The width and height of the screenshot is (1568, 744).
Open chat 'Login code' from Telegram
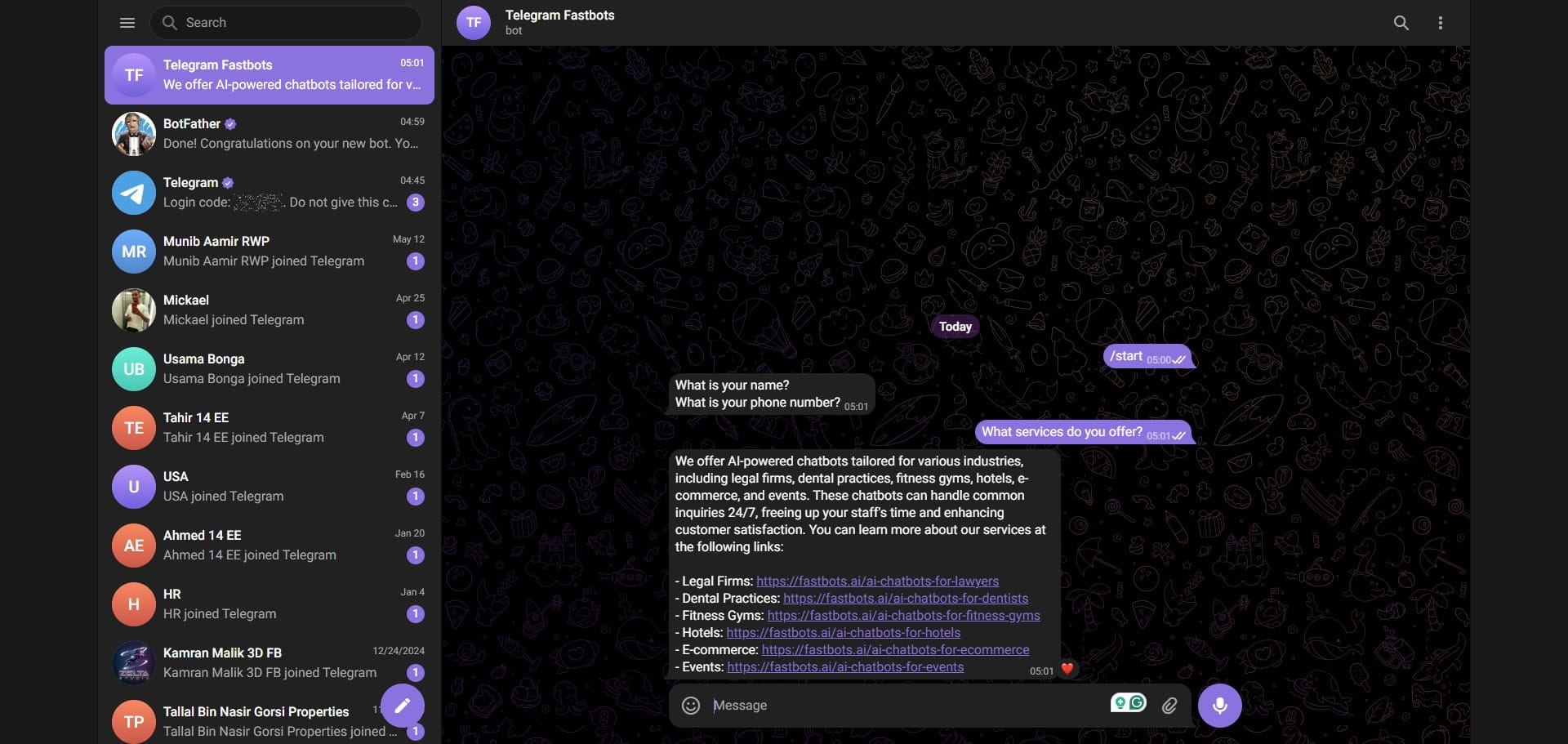point(269,193)
